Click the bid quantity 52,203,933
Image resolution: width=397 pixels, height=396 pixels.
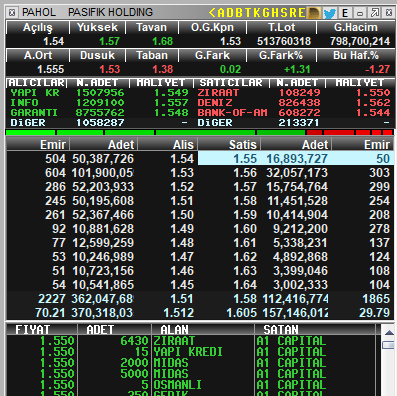(x=103, y=187)
